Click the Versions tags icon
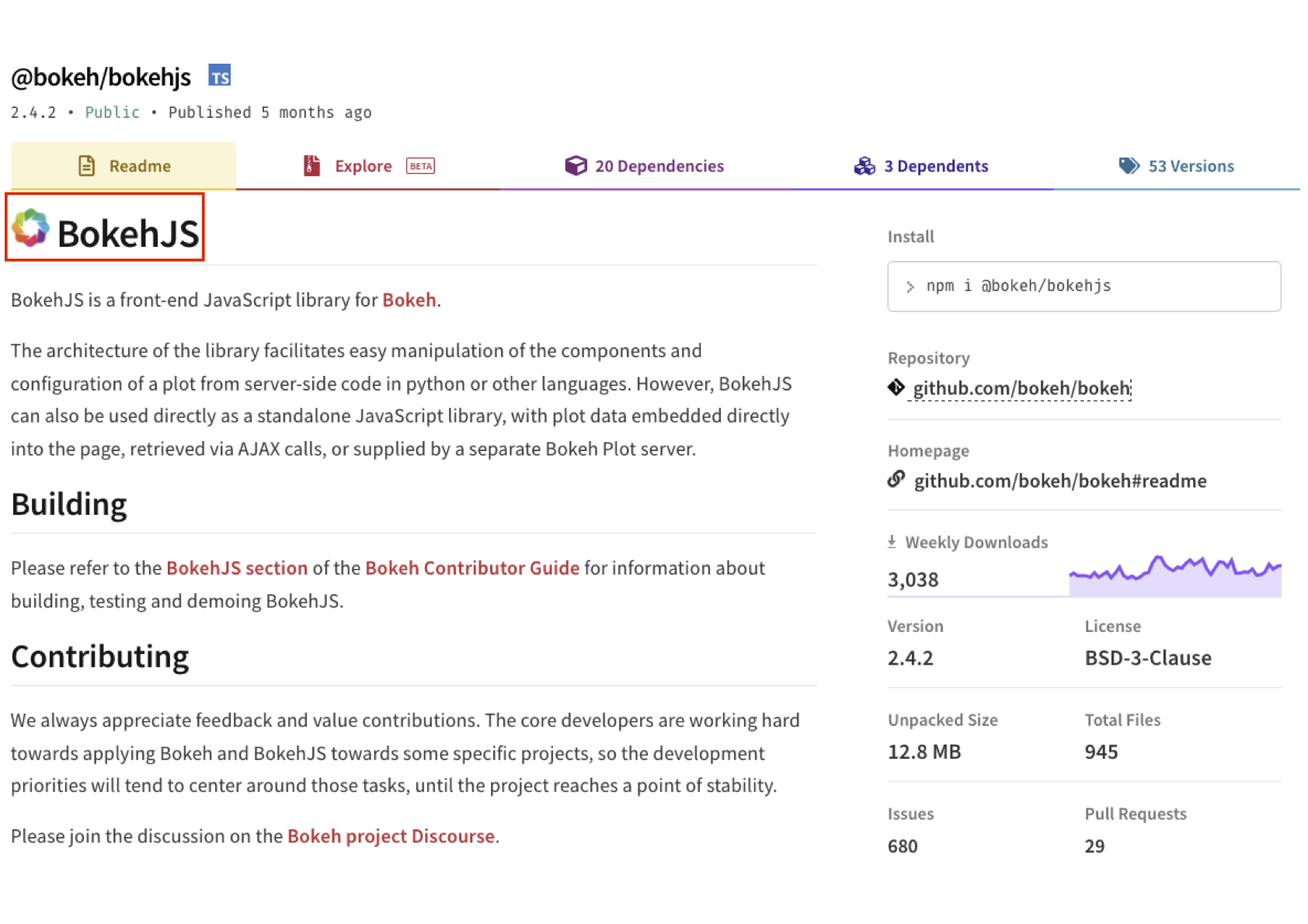Viewport: 1308px width, 924px height. pyautogui.click(x=1129, y=165)
